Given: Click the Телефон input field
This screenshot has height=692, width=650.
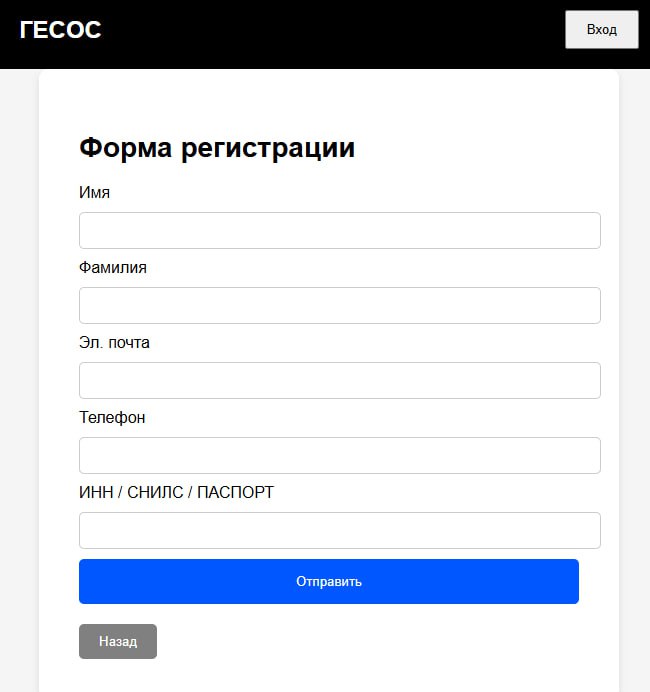Looking at the screenshot, I should coord(339,455).
